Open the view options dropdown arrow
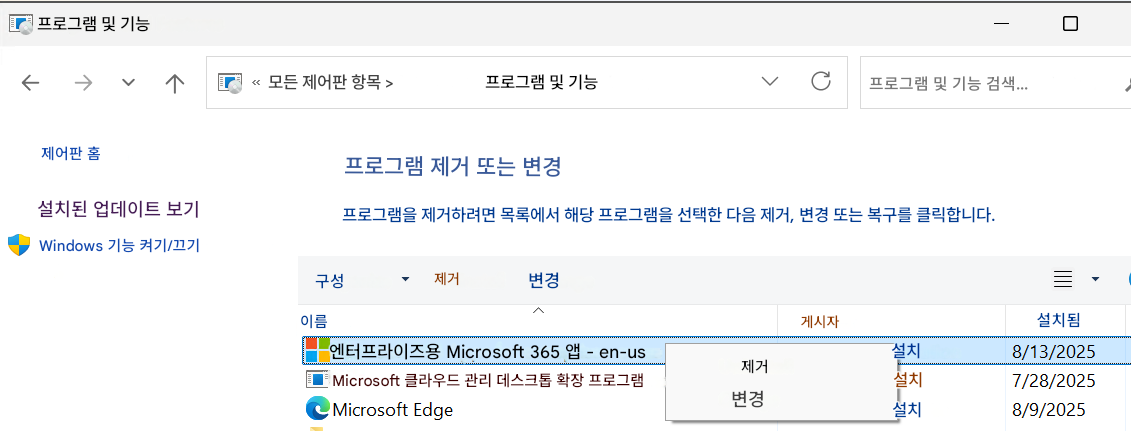This screenshot has height=431, width=1131. (1095, 279)
